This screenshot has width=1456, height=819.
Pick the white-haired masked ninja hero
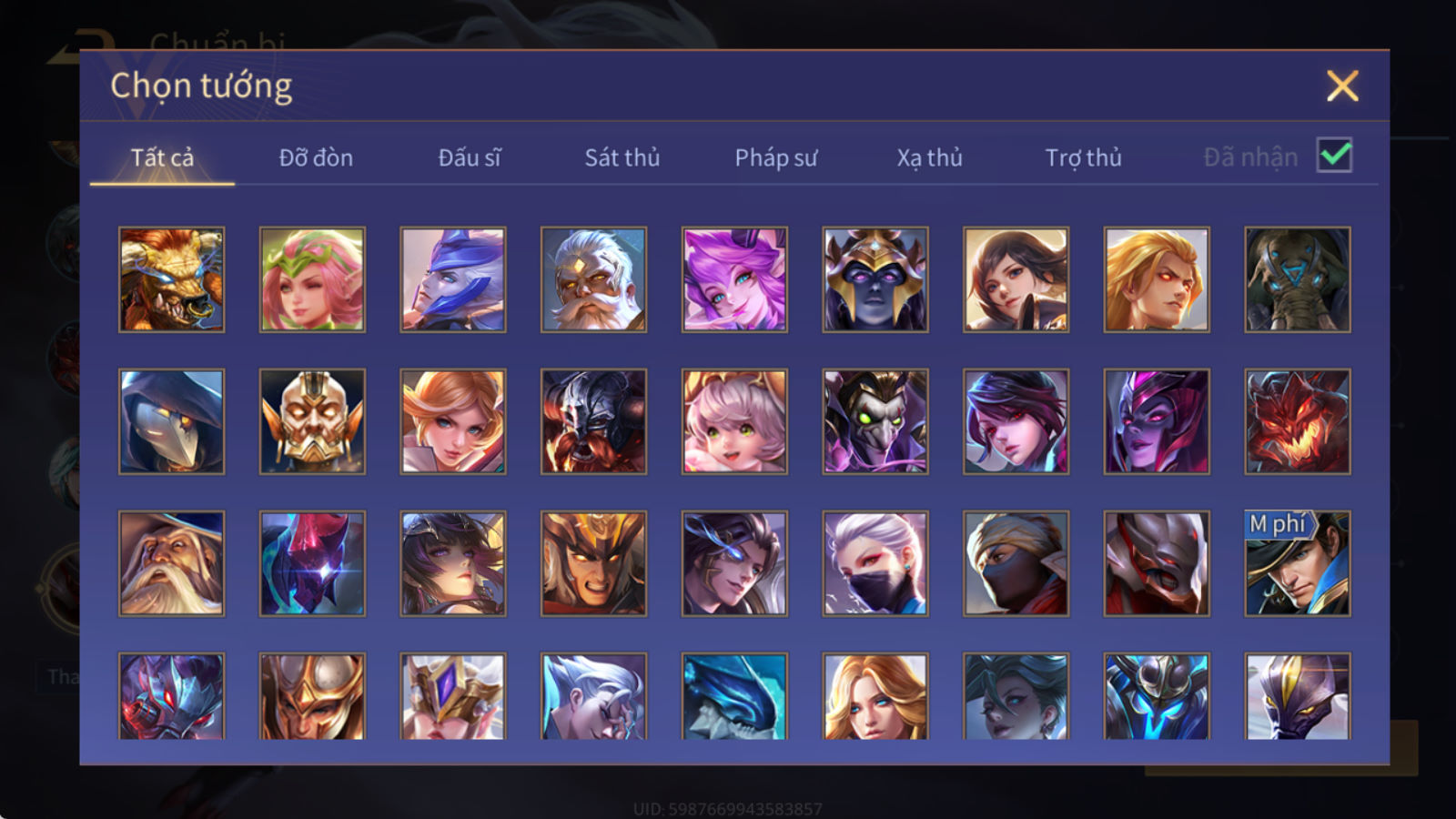[x=875, y=563]
